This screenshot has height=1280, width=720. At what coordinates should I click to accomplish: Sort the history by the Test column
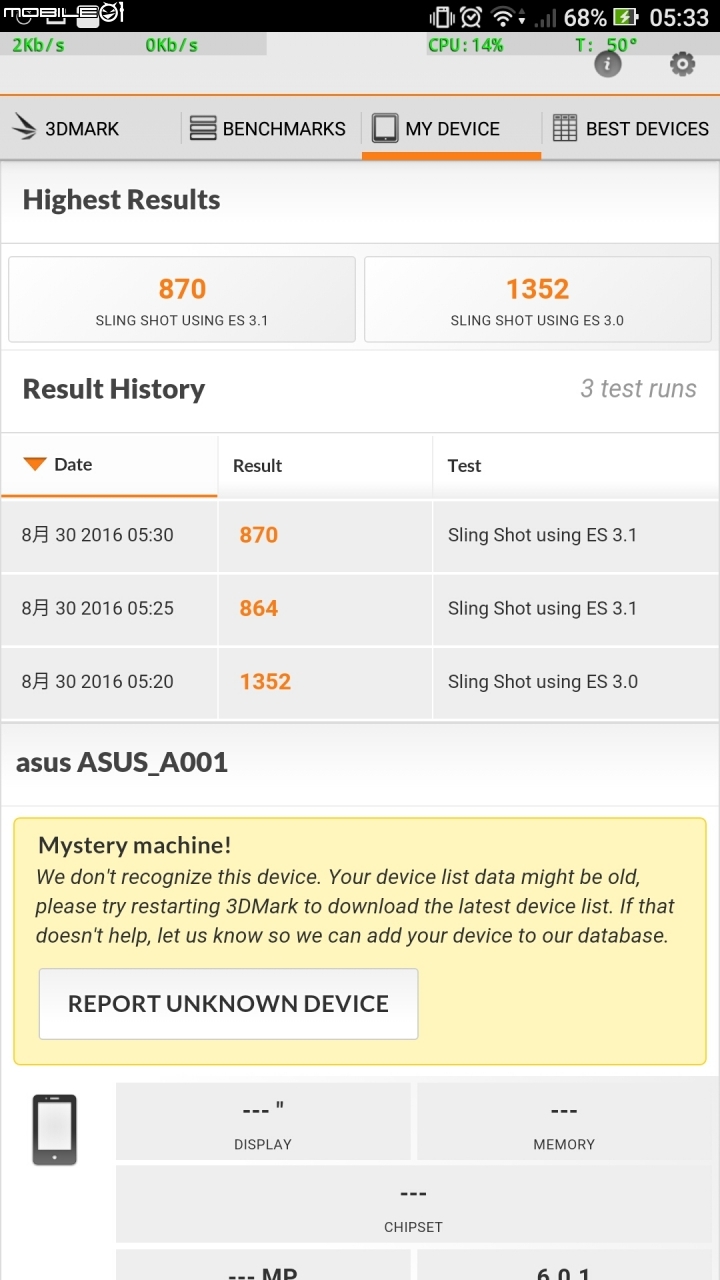[464, 465]
